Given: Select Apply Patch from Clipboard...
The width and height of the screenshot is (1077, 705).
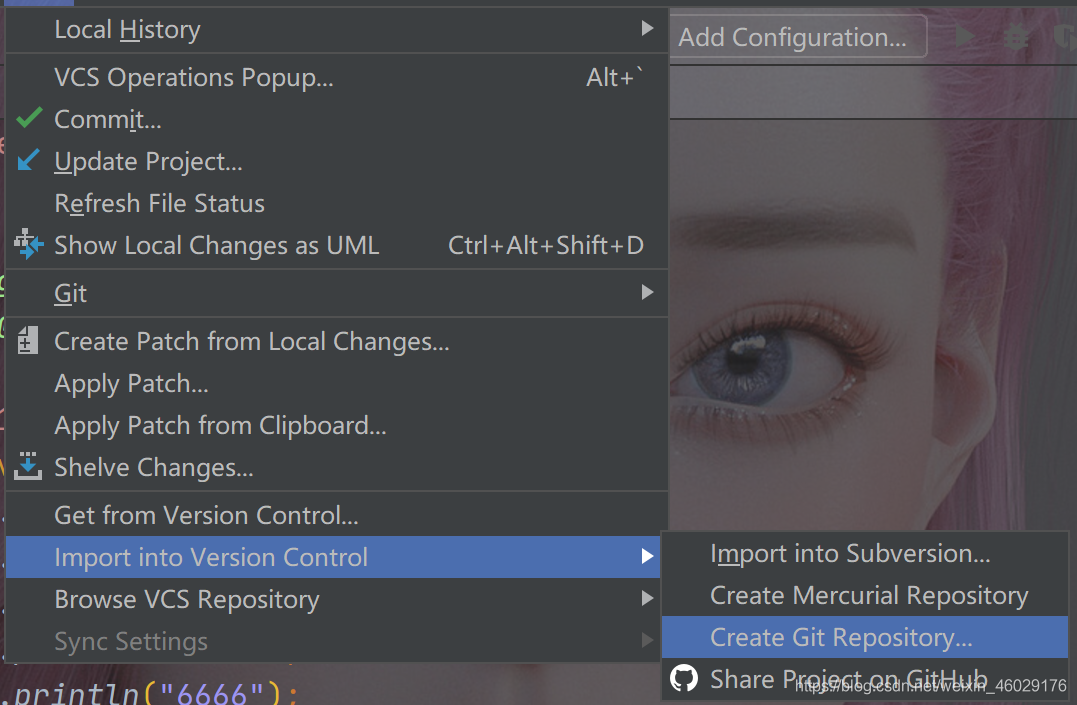Looking at the screenshot, I should coord(220,425).
